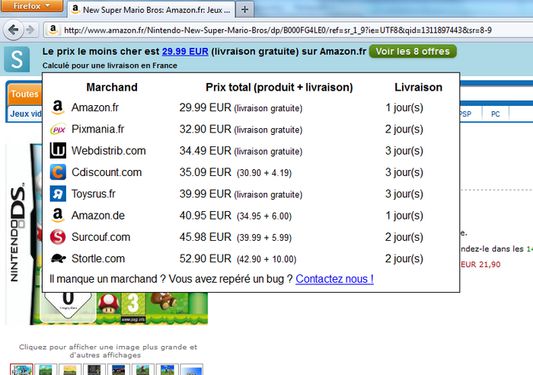Select the Surcouf.com merchant name

point(101,237)
